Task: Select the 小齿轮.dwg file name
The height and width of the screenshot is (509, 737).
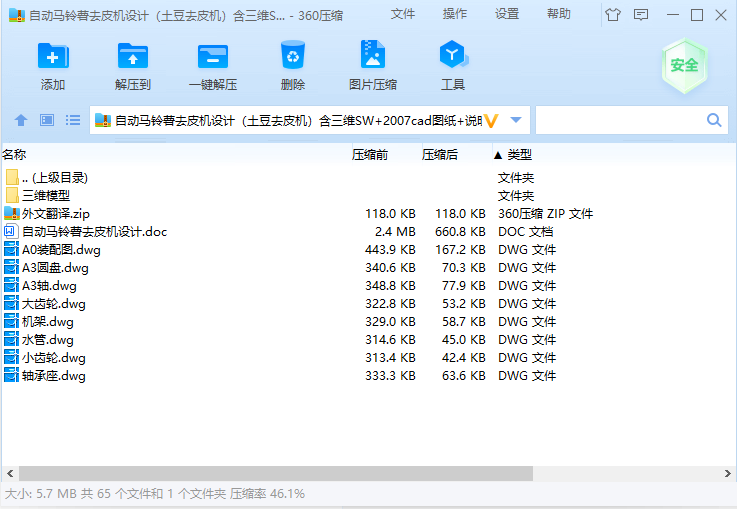Action: coord(54,358)
